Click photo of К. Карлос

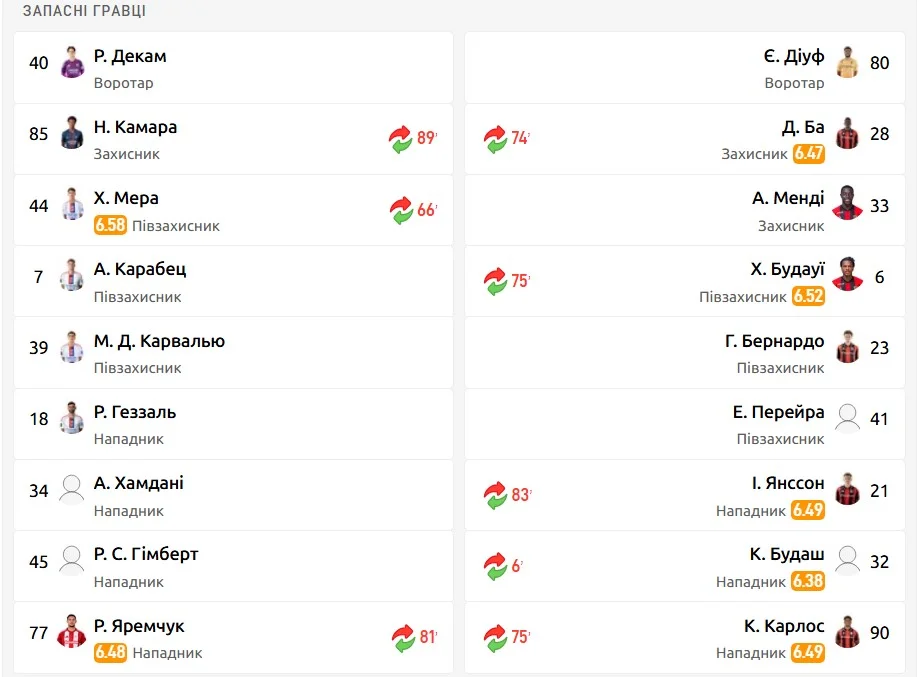(x=847, y=631)
